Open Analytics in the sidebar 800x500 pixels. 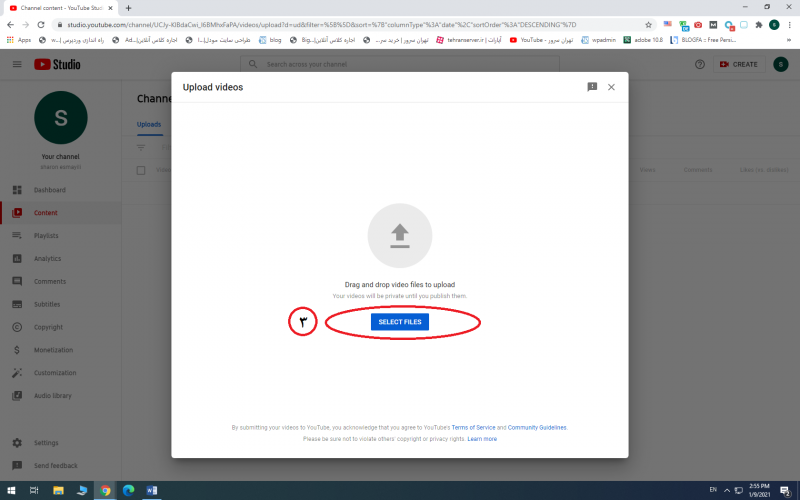[x=47, y=259]
